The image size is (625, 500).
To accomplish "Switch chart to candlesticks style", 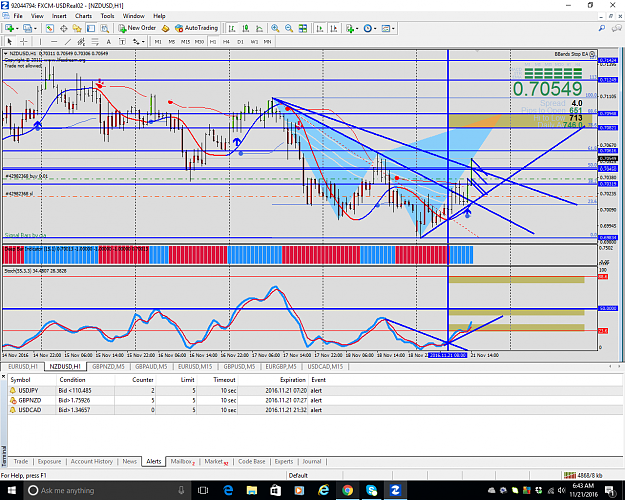I will (x=246, y=28).
